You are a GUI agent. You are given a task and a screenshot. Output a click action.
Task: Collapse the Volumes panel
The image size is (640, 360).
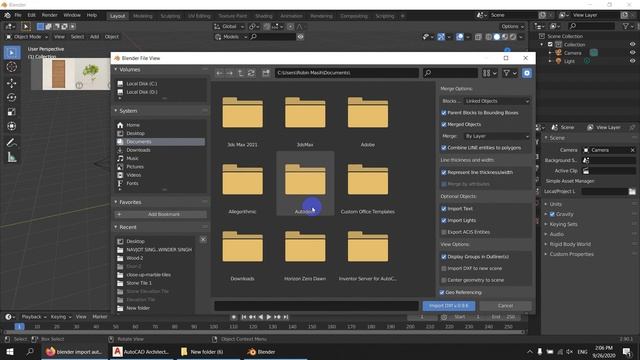116,70
